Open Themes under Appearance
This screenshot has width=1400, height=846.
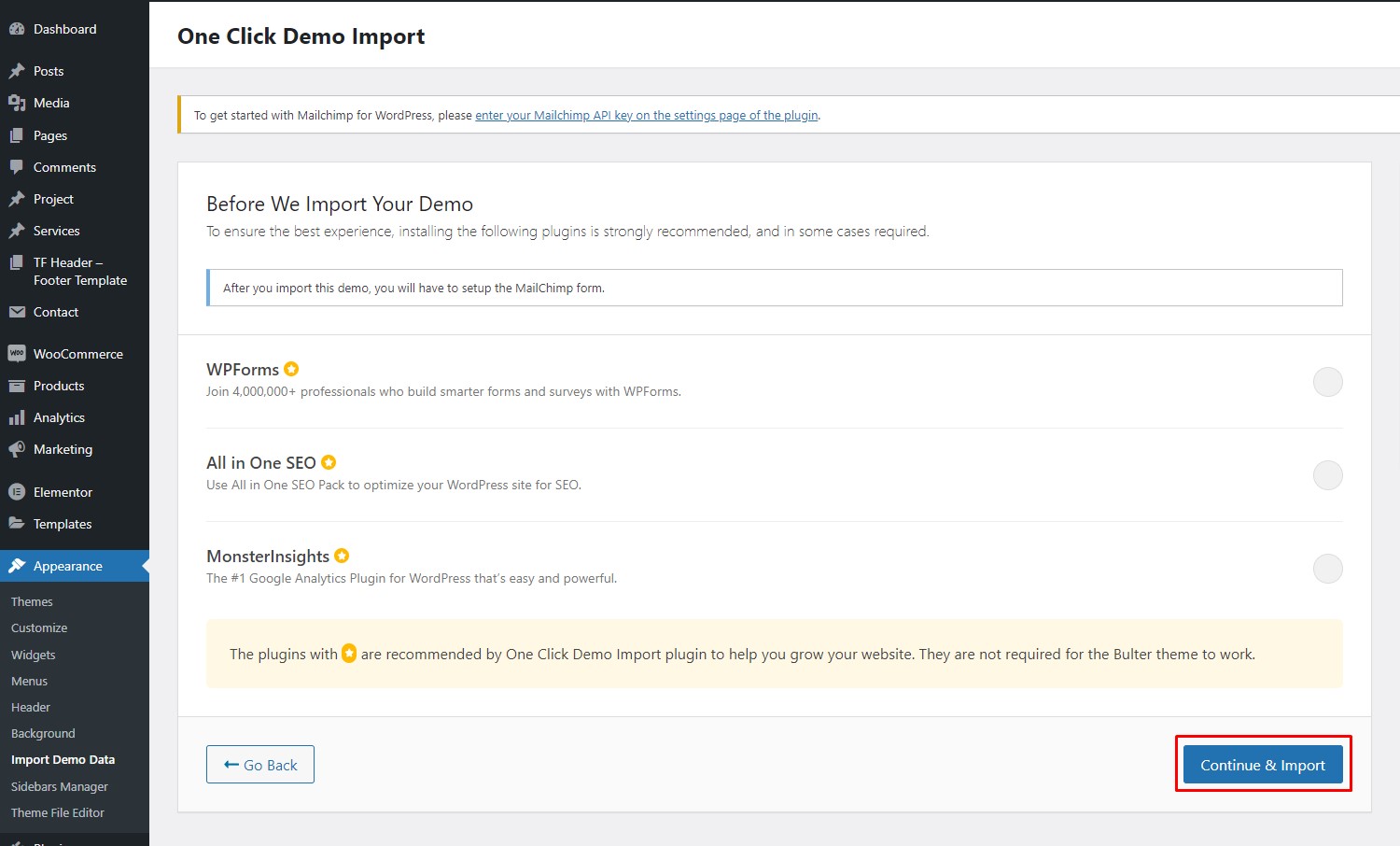click(32, 602)
